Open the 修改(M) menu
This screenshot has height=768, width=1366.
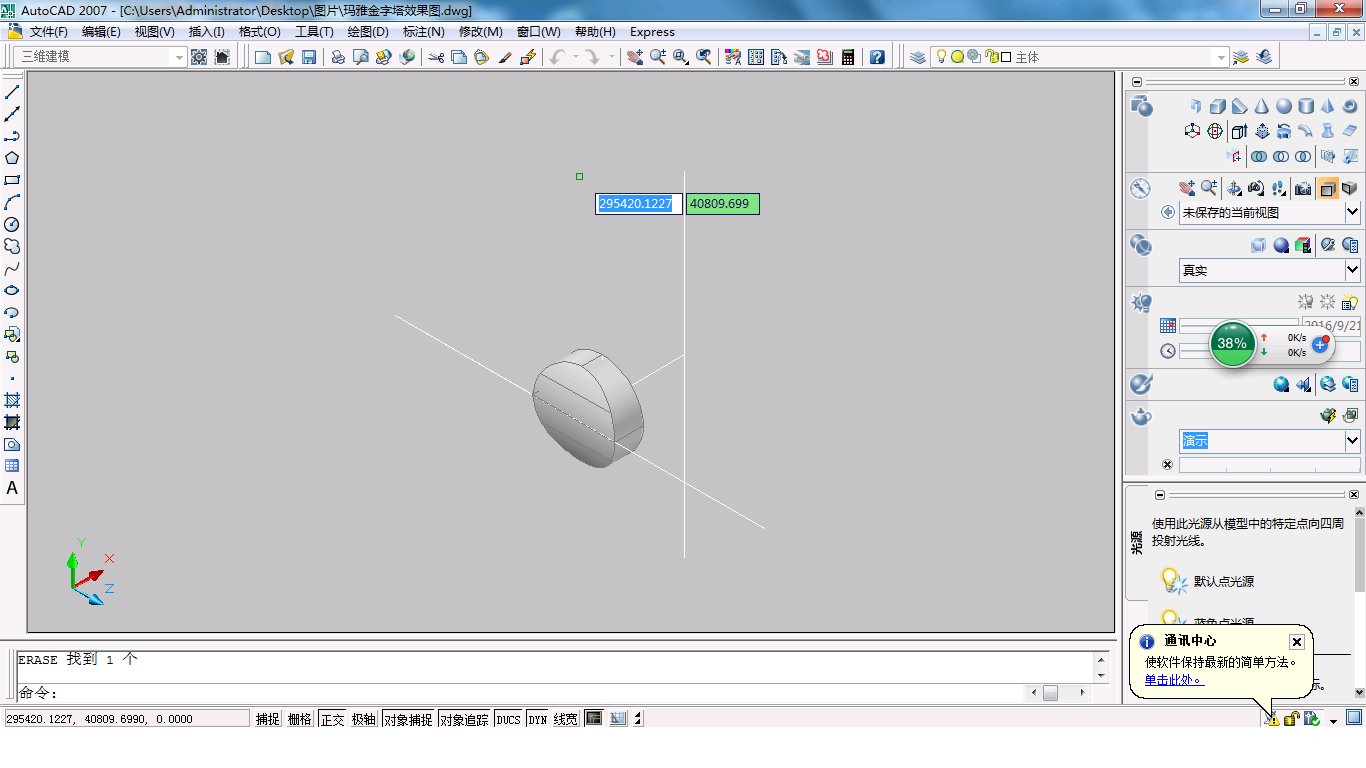[x=480, y=32]
